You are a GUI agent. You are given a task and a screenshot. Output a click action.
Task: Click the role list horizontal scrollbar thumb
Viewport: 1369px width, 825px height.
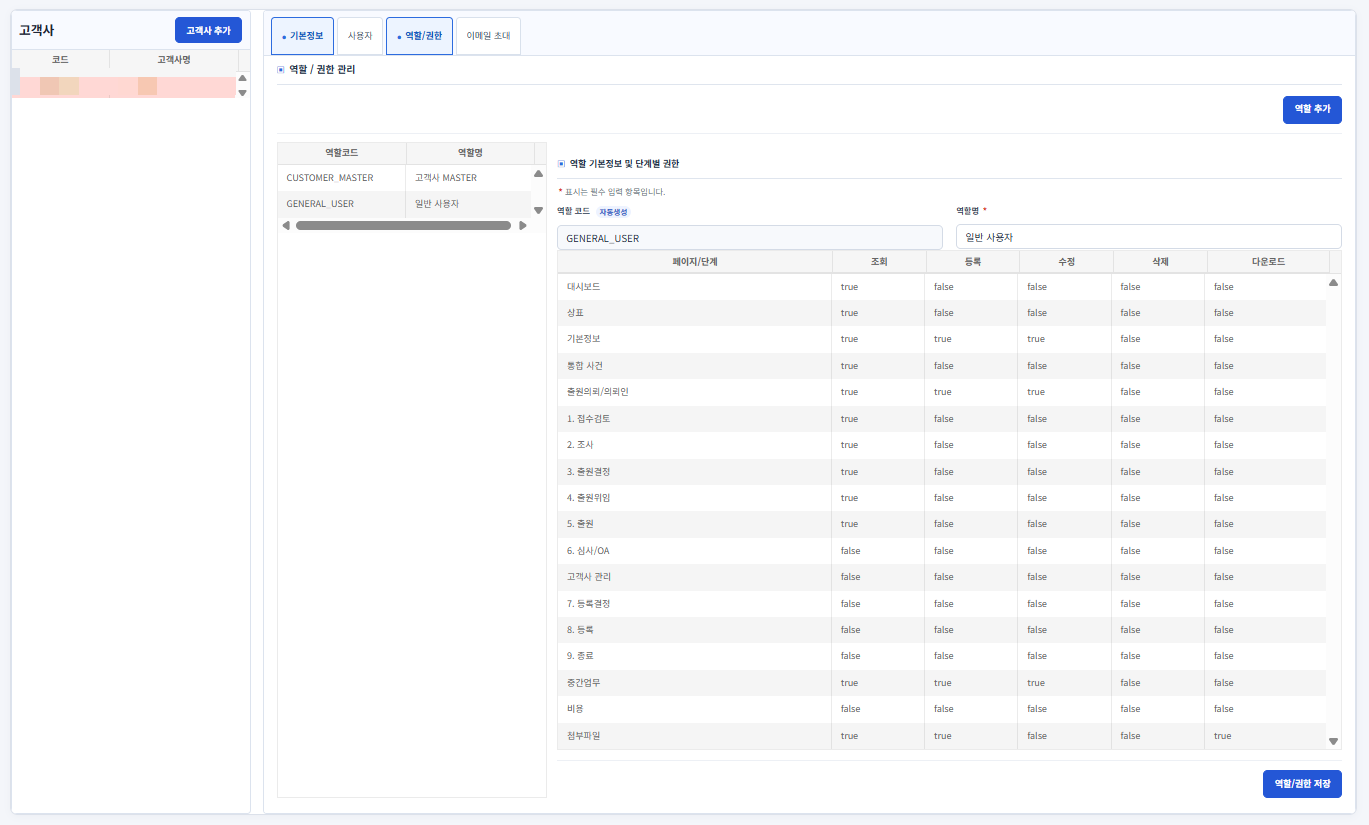click(x=403, y=225)
